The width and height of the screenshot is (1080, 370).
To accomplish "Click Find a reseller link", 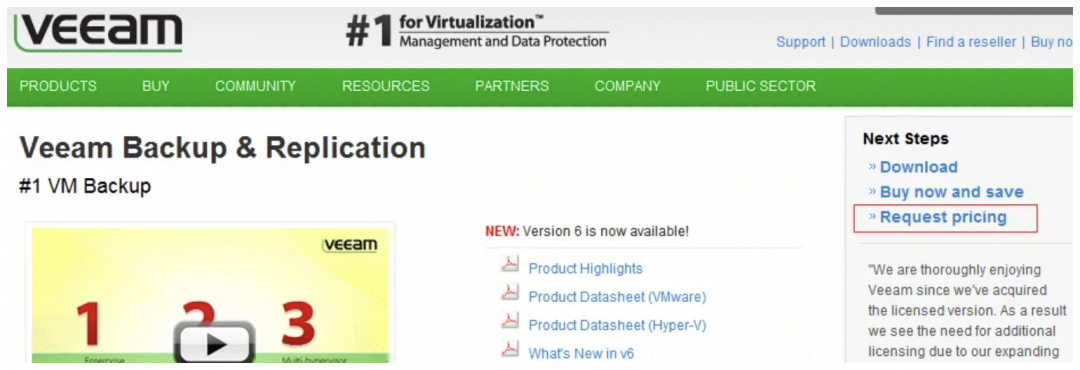I will [x=971, y=42].
